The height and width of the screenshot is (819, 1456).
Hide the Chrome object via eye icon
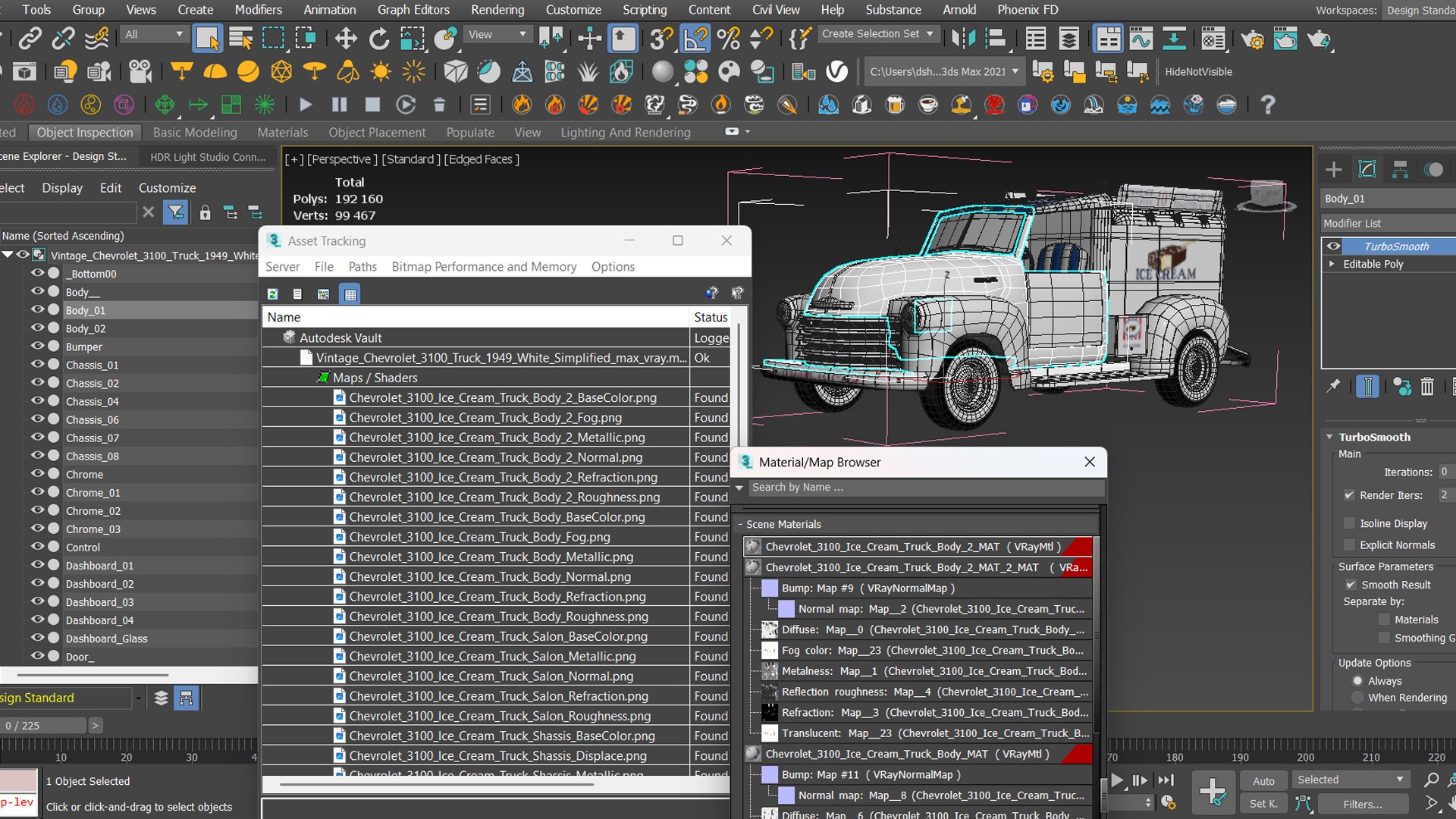click(x=37, y=474)
